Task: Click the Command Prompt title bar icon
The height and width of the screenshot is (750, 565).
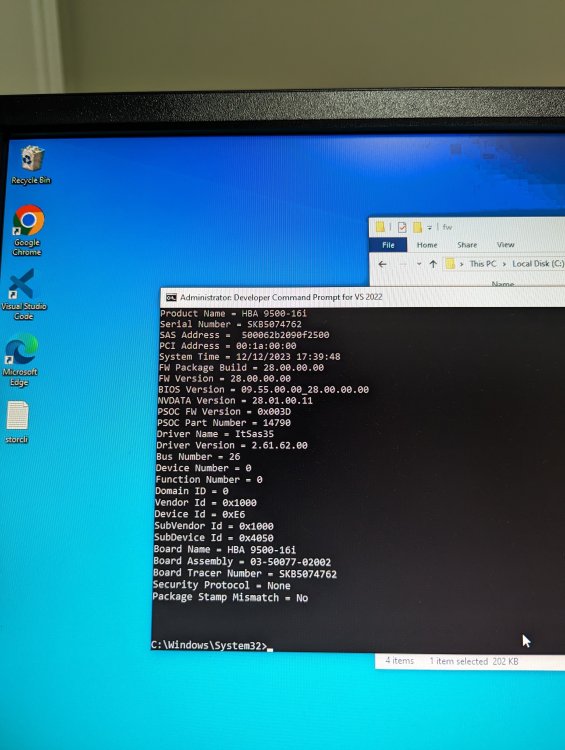Action: 171,298
